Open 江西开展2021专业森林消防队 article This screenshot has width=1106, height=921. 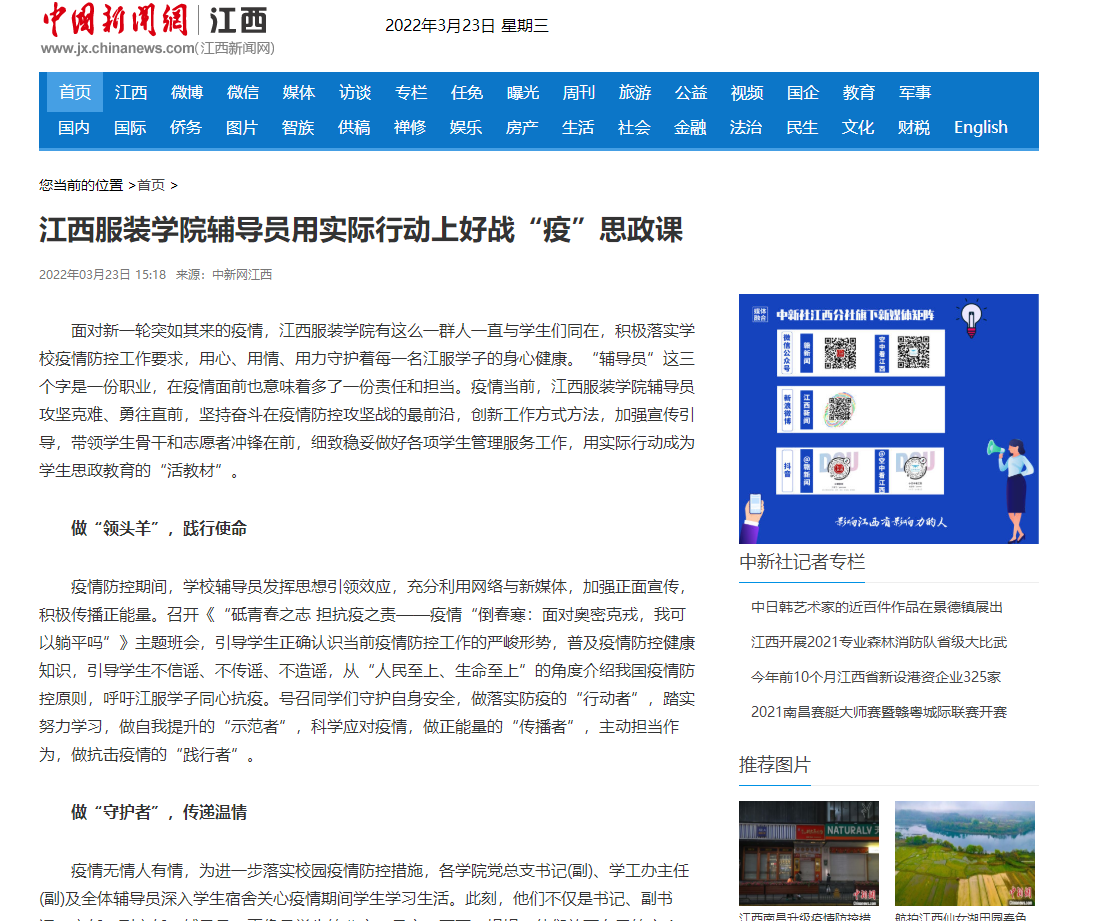(x=879, y=642)
